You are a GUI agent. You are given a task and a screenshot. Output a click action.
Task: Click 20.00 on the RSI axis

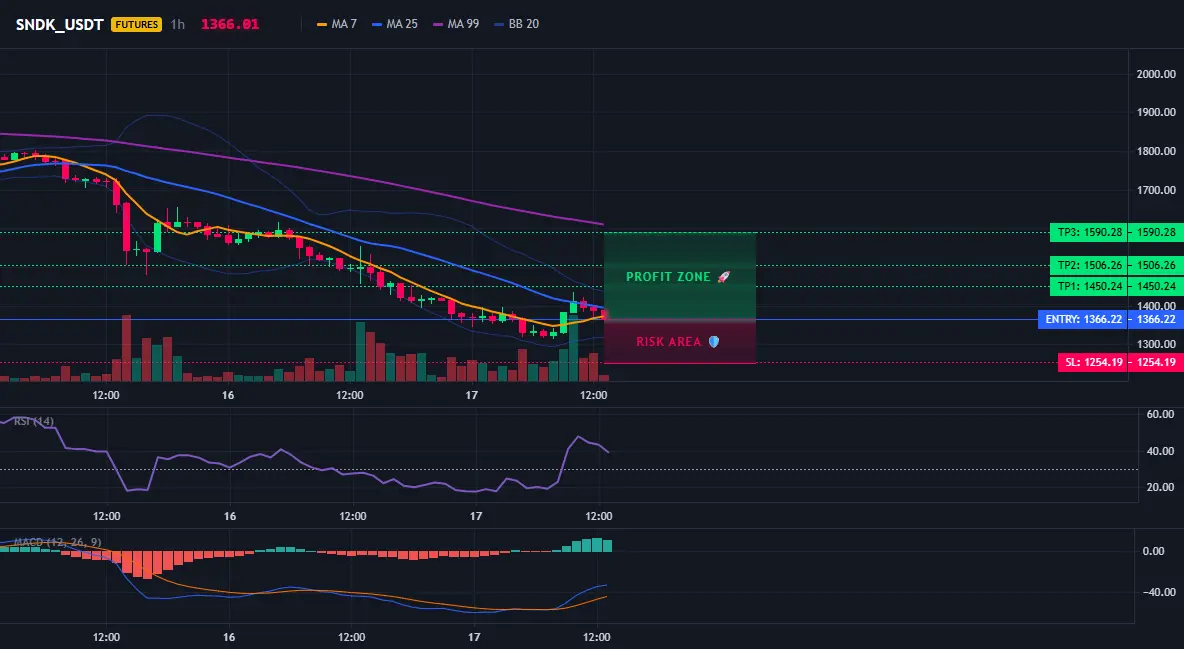[1160, 487]
